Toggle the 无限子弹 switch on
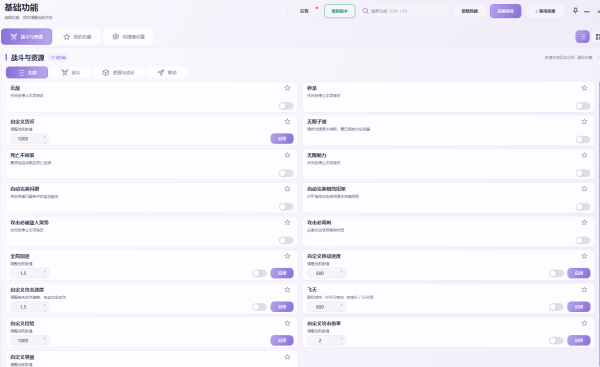The image size is (600, 367). coord(583,140)
